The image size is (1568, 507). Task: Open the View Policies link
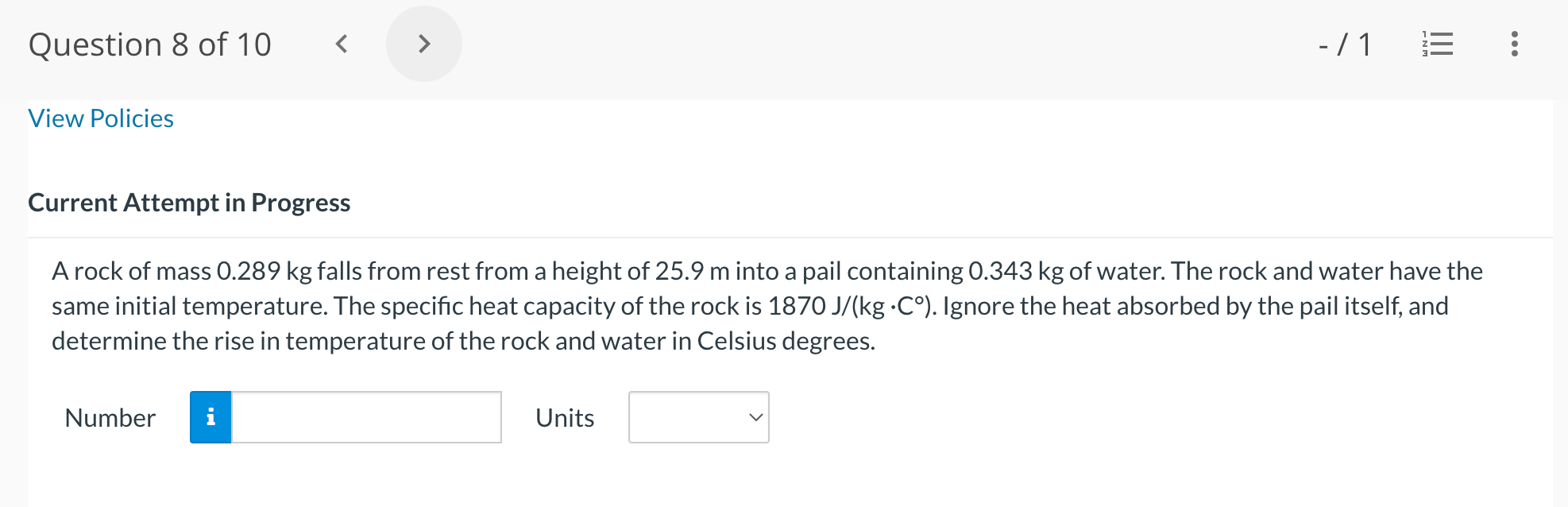coord(100,118)
